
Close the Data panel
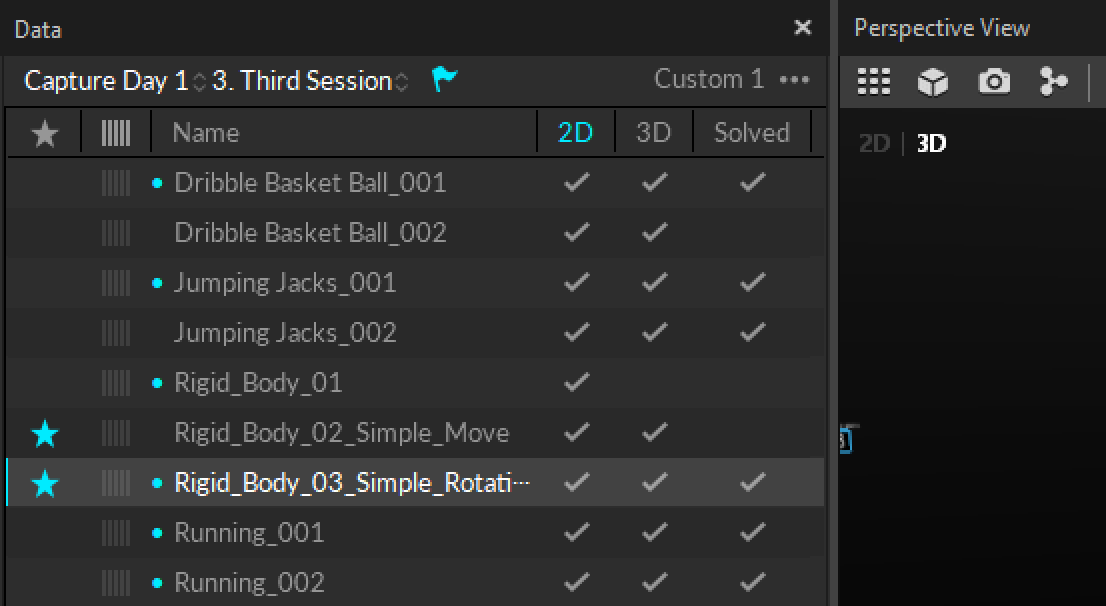click(802, 29)
